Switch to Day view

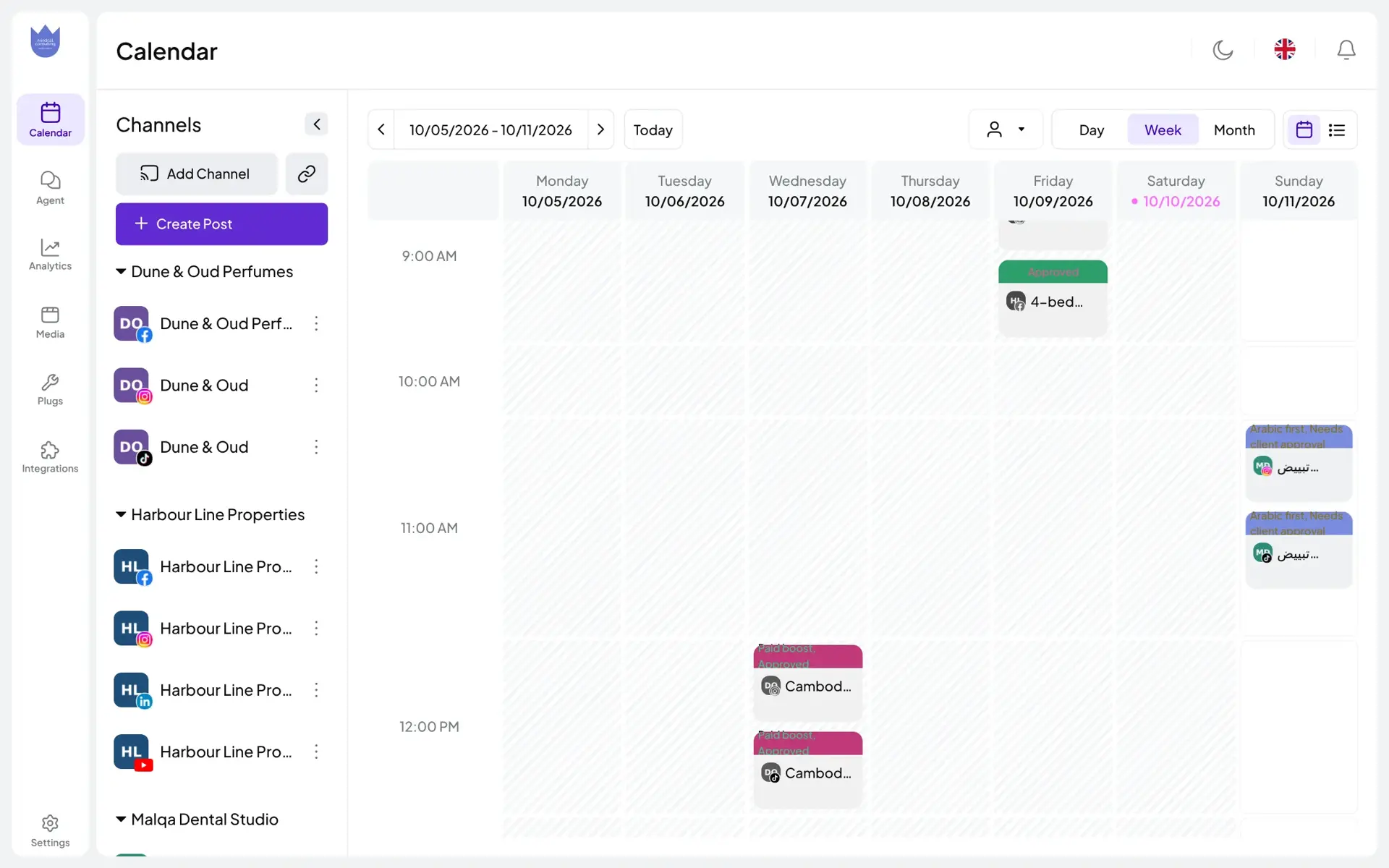click(x=1091, y=129)
